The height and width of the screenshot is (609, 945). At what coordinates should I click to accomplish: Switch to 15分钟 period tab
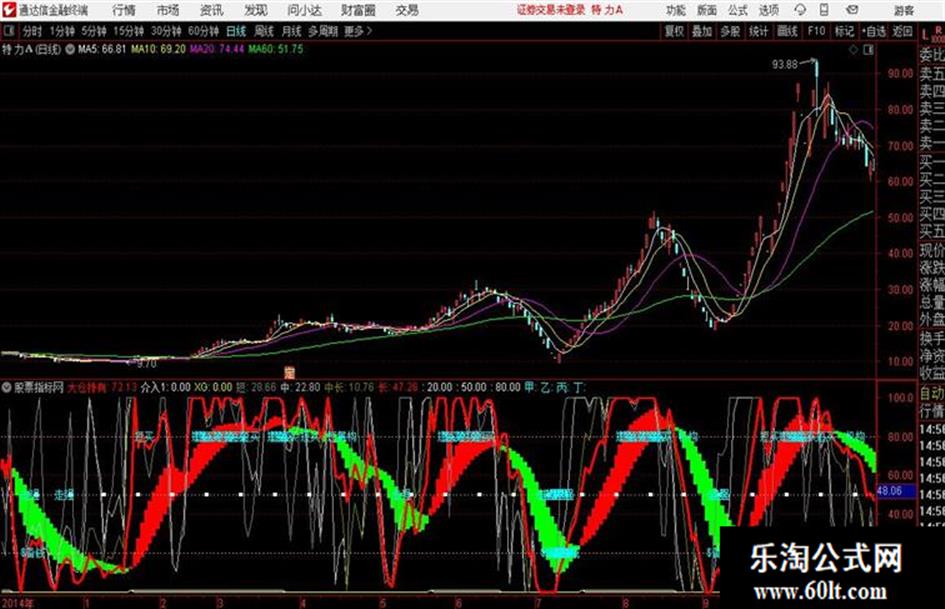pos(128,31)
